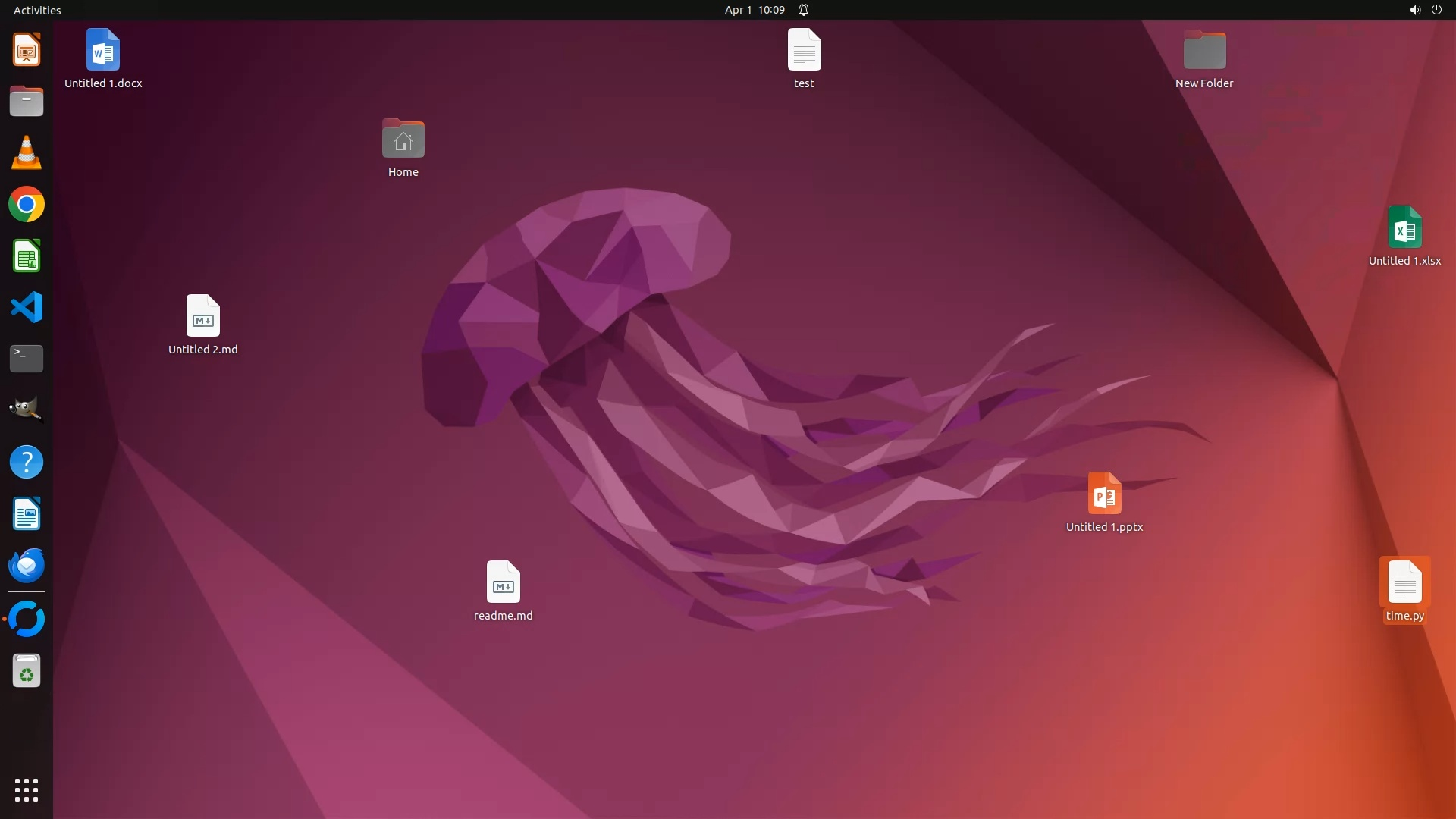The width and height of the screenshot is (1456, 819).
Task: Launch the Terminal from the dock
Action: [x=27, y=359]
